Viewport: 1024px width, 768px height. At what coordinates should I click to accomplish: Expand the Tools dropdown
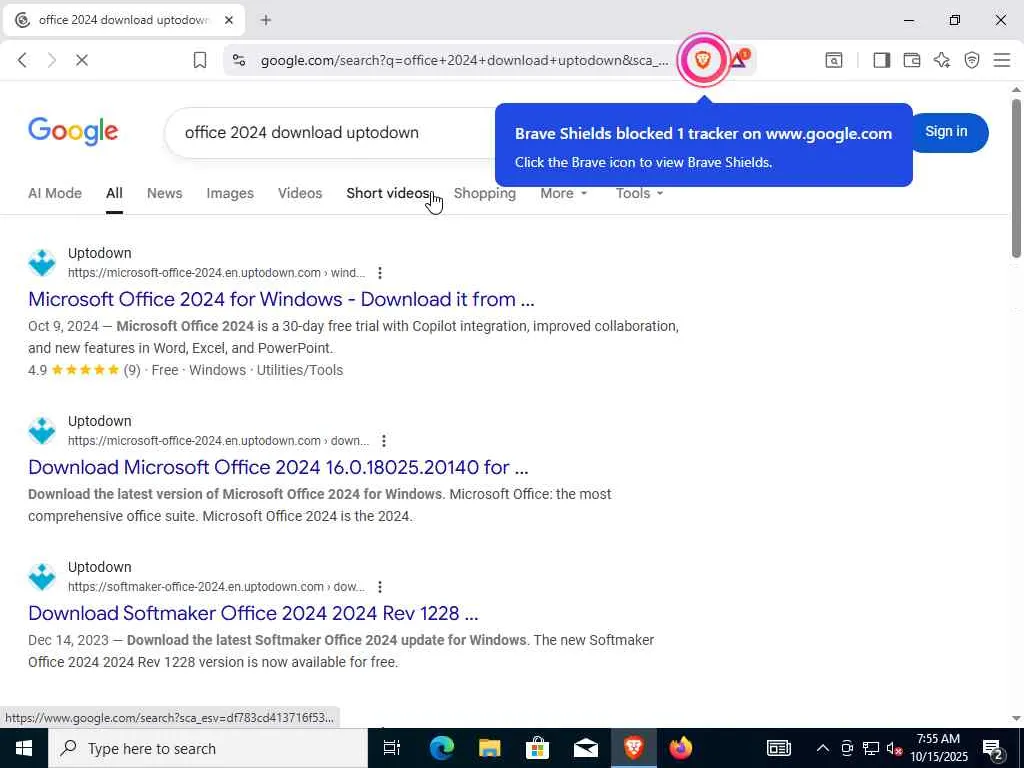click(639, 193)
